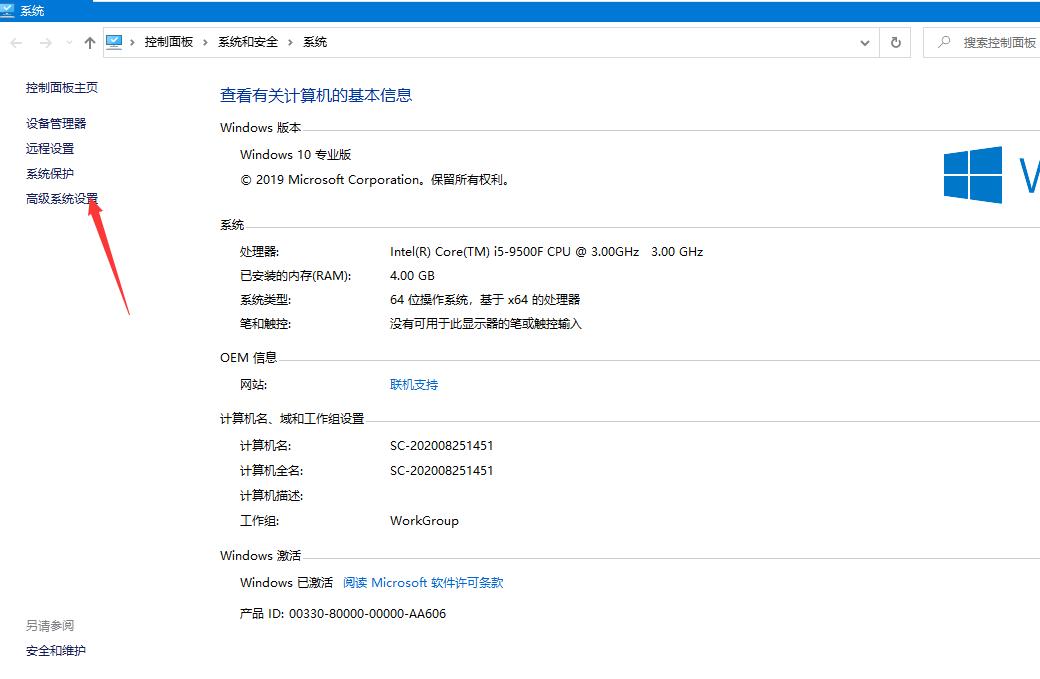Click the back navigation arrow
This screenshot has height=679, width=1040.
click(16, 42)
